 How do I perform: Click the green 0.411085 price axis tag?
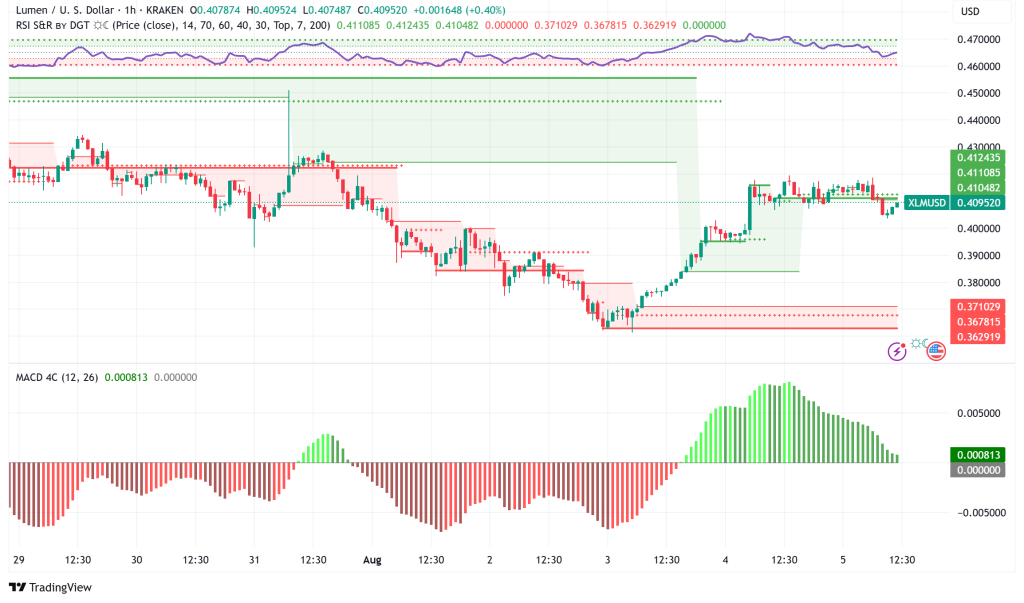click(x=978, y=172)
